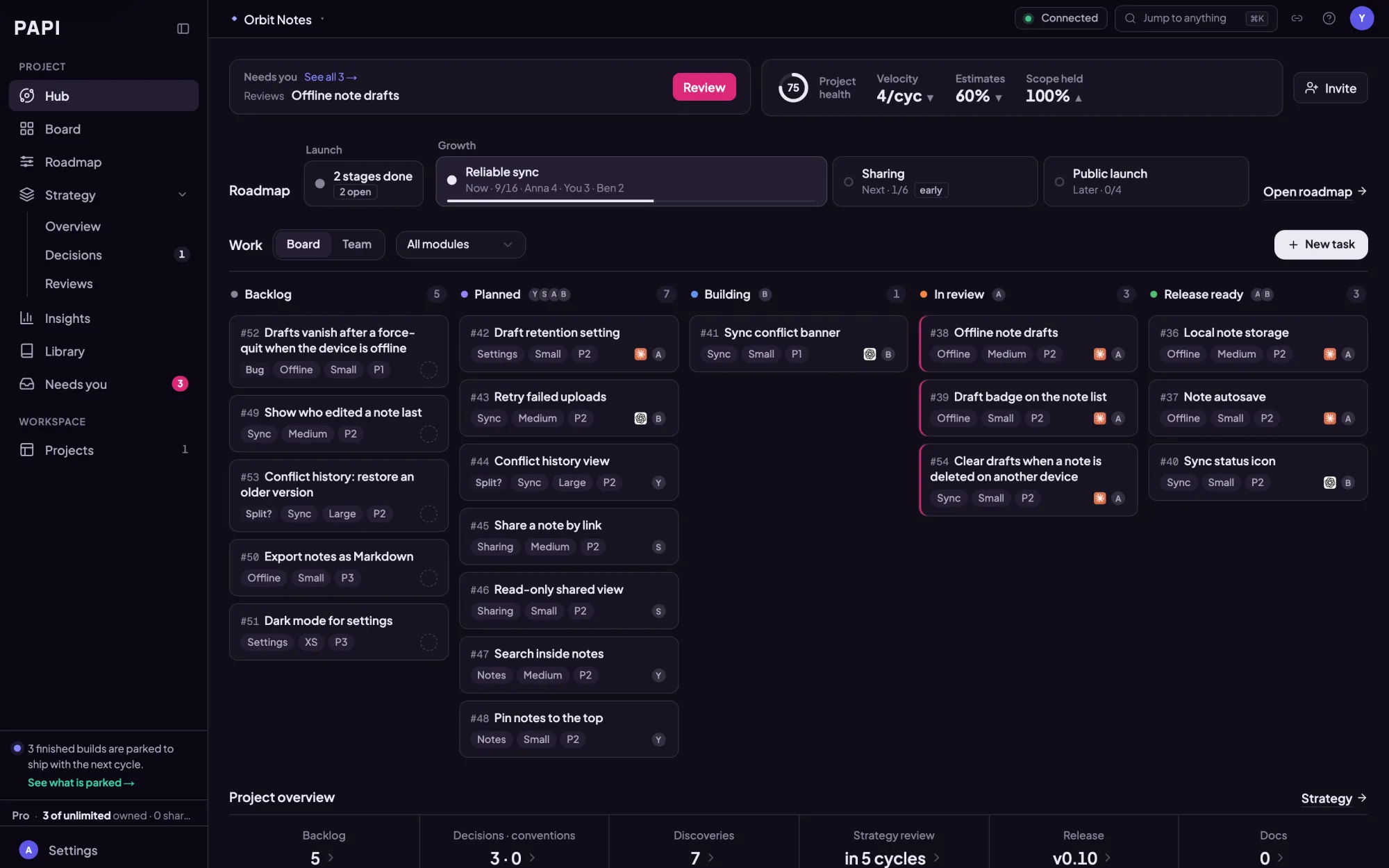The height and width of the screenshot is (868, 1389).
Task: Open the help question mark icon
Action: [1329, 19]
